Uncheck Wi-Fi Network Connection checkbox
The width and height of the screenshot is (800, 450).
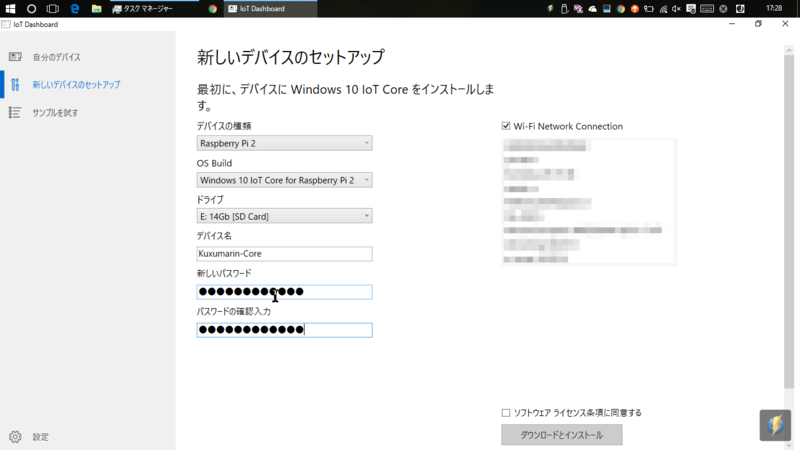(506, 126)
